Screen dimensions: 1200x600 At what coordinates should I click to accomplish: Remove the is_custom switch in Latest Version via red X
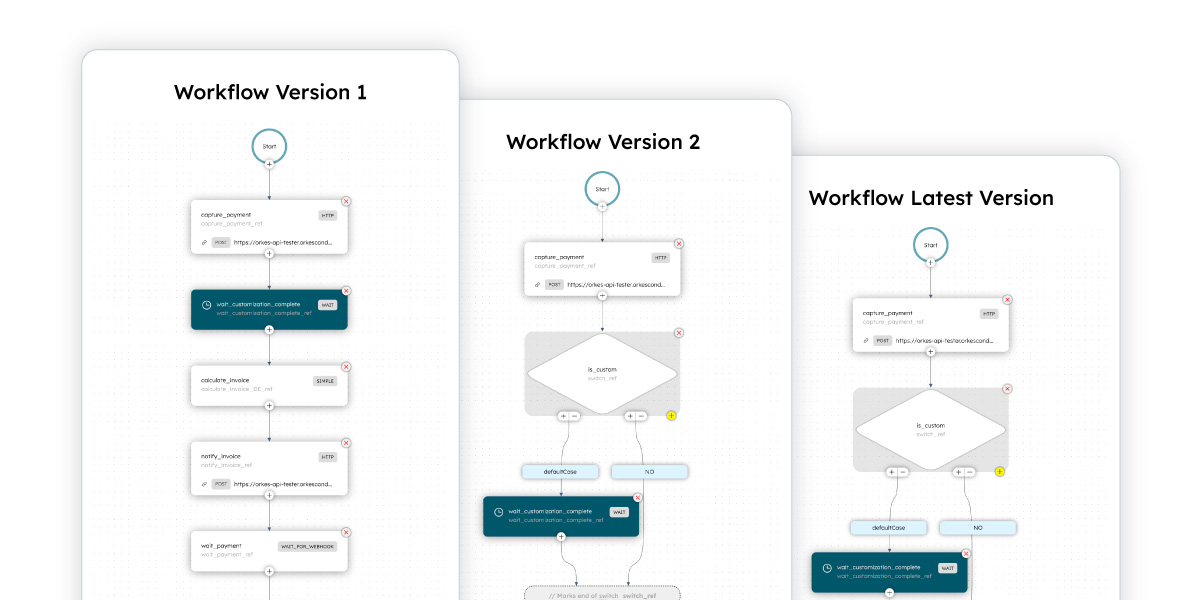coord(1006,387)
